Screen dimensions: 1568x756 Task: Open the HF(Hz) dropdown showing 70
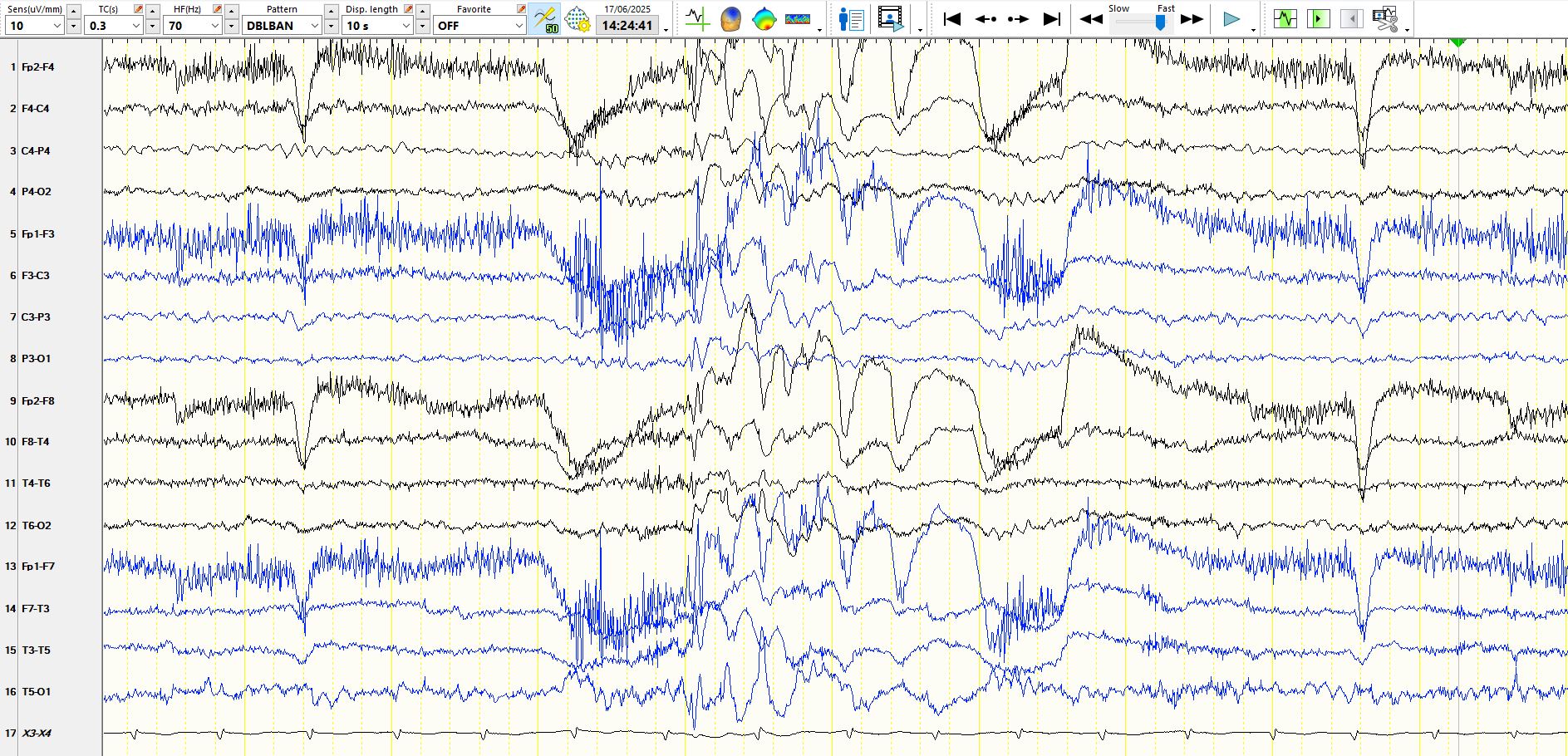tap(194, 26)
